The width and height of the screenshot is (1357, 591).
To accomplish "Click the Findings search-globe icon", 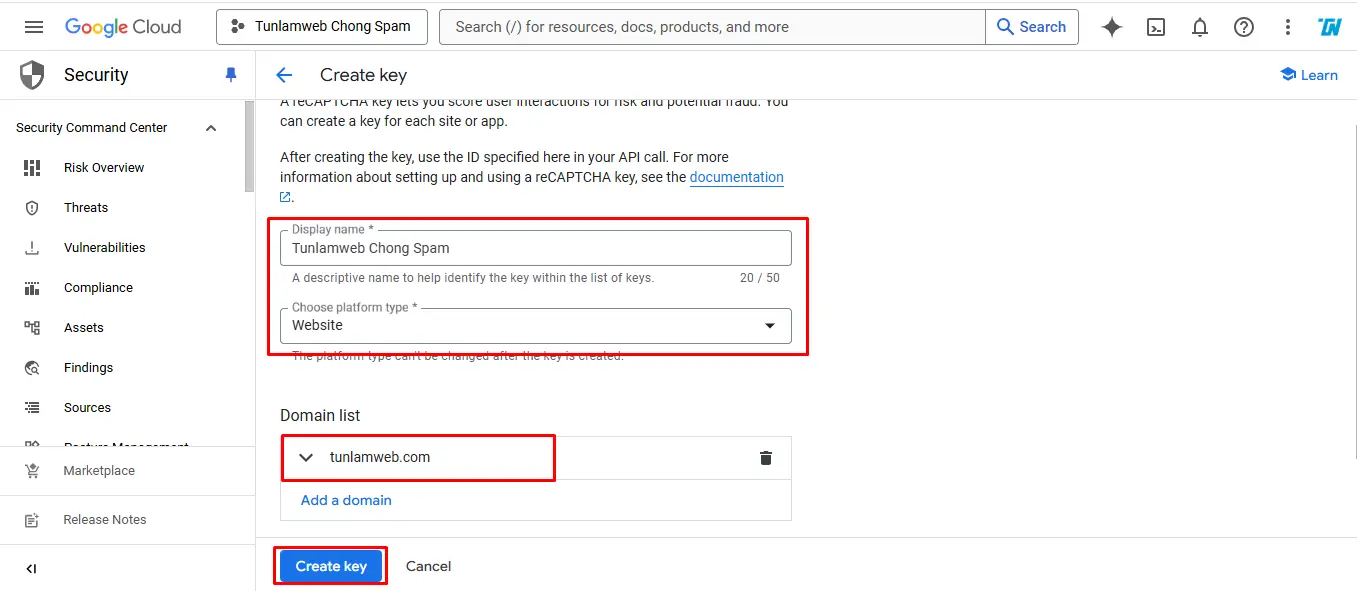I will pos(32,368).
